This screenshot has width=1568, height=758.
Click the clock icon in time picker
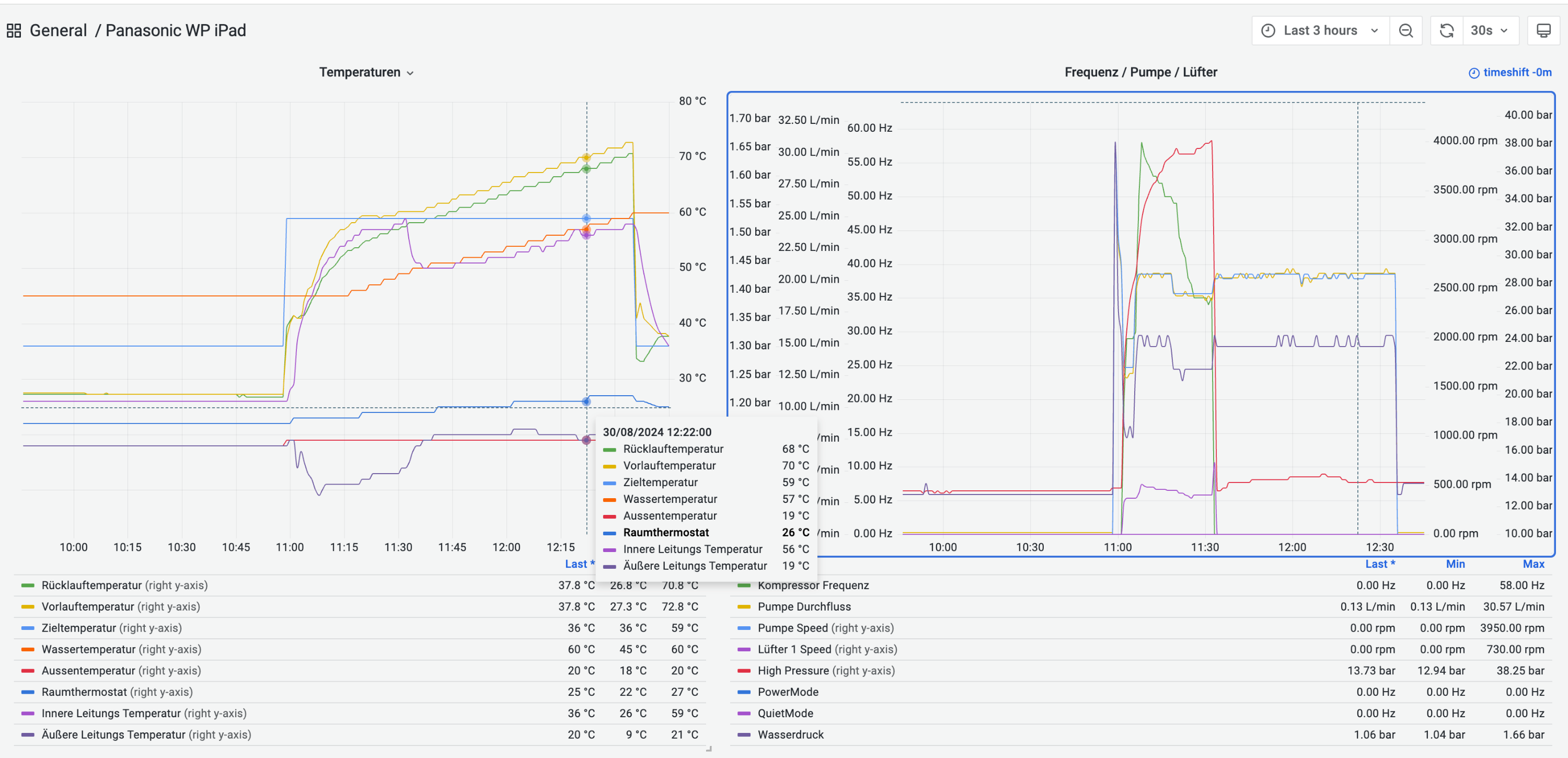1268,30
